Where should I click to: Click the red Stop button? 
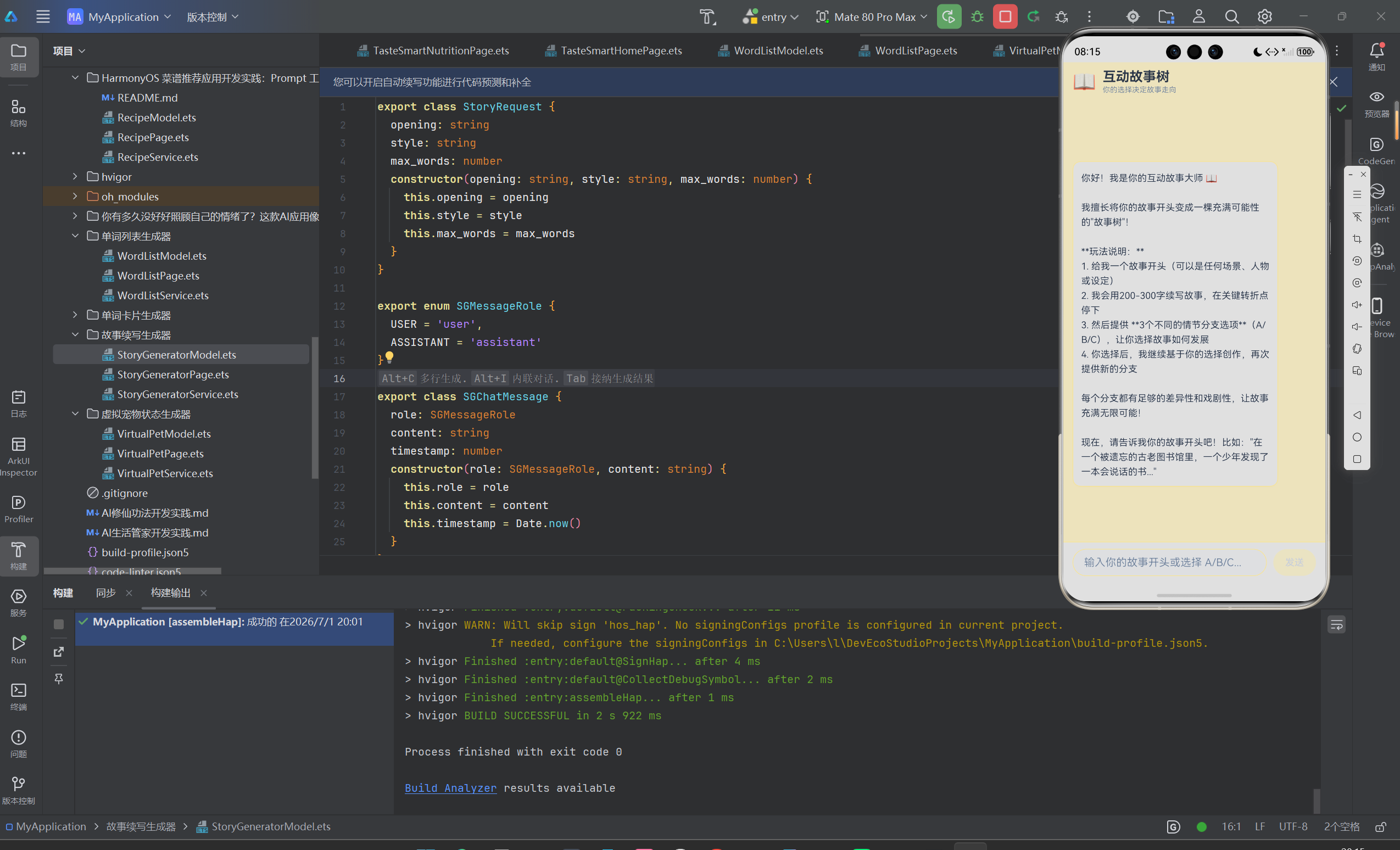coord(1005,17)
